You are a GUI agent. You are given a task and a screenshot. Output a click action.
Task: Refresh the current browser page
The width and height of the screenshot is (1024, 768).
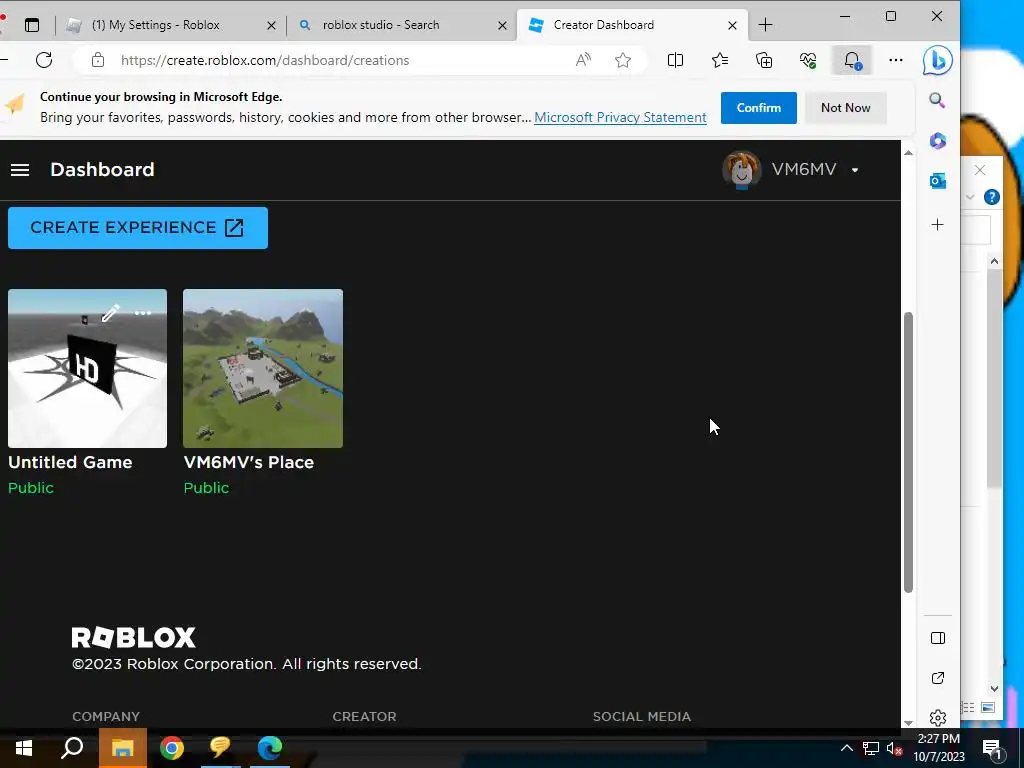[x=44, y=60]
